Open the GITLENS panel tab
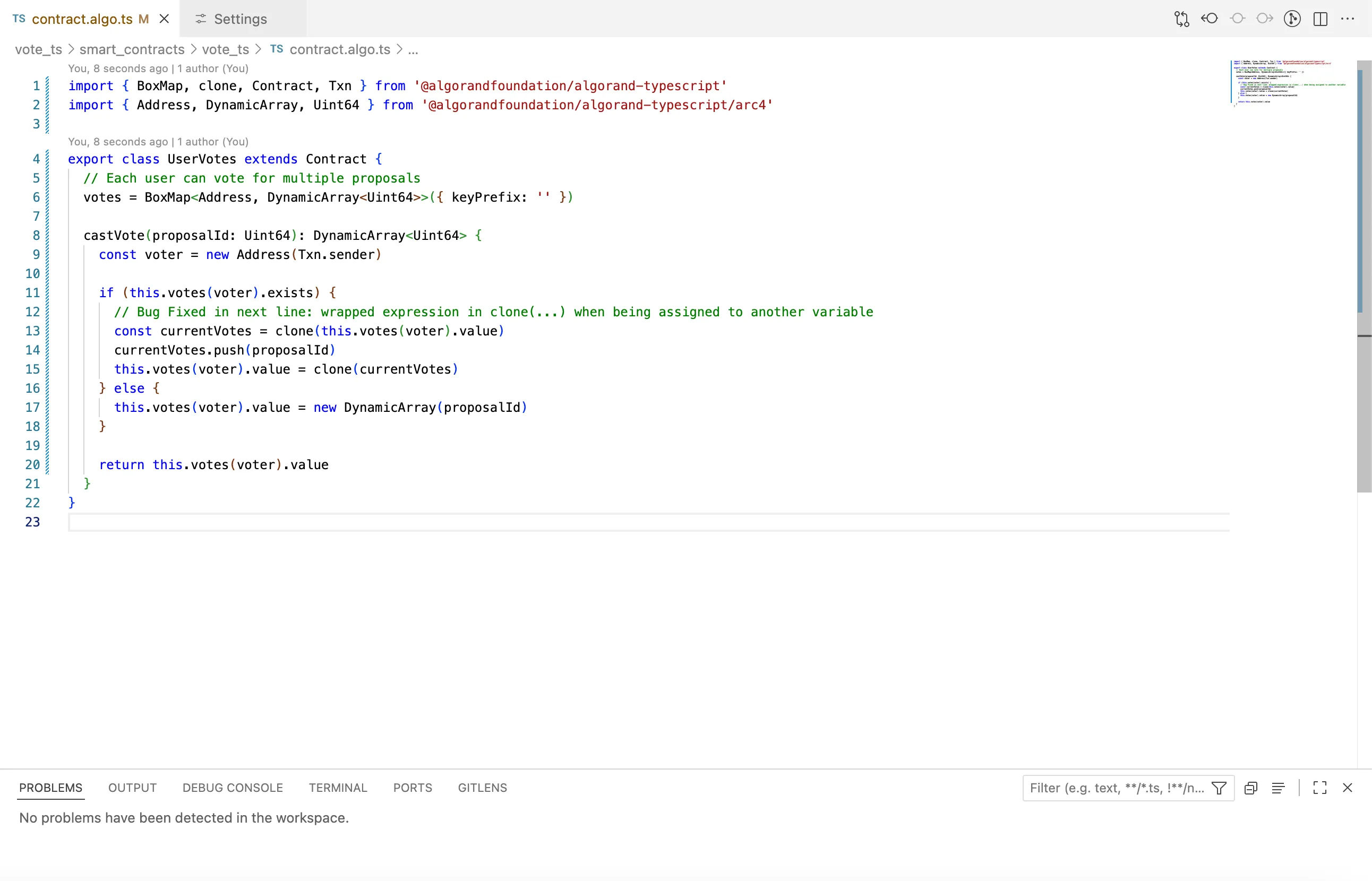 point(482,788)
